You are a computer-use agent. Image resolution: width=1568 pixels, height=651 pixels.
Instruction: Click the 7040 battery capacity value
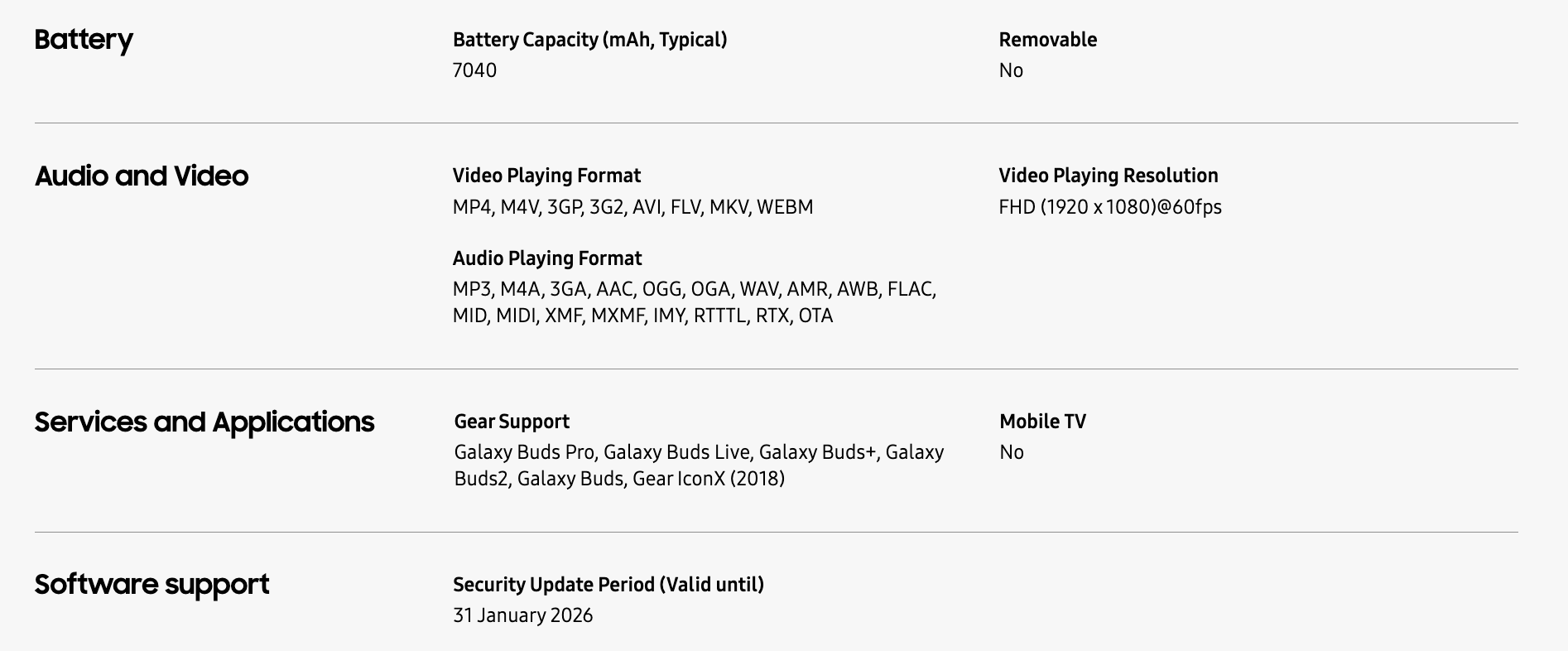coord(474,70)
